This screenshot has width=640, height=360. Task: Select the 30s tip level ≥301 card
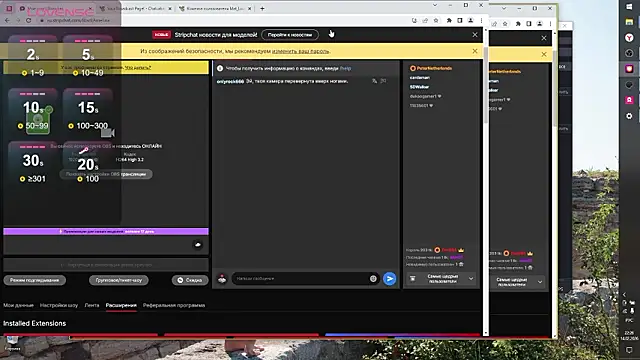point(32,164)
